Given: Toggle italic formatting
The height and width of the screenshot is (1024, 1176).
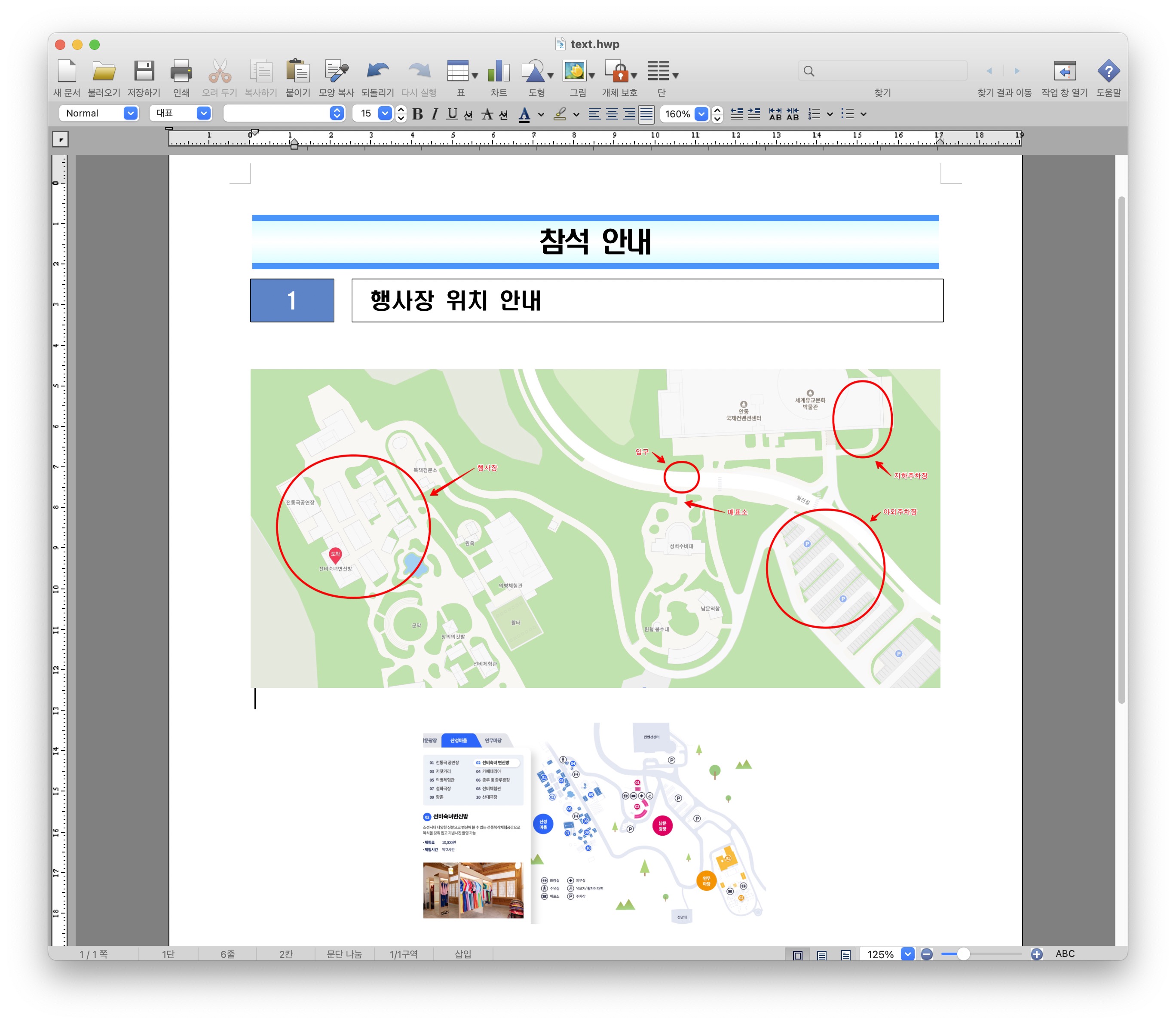Looking at the screenshot, I should point(434,114).
